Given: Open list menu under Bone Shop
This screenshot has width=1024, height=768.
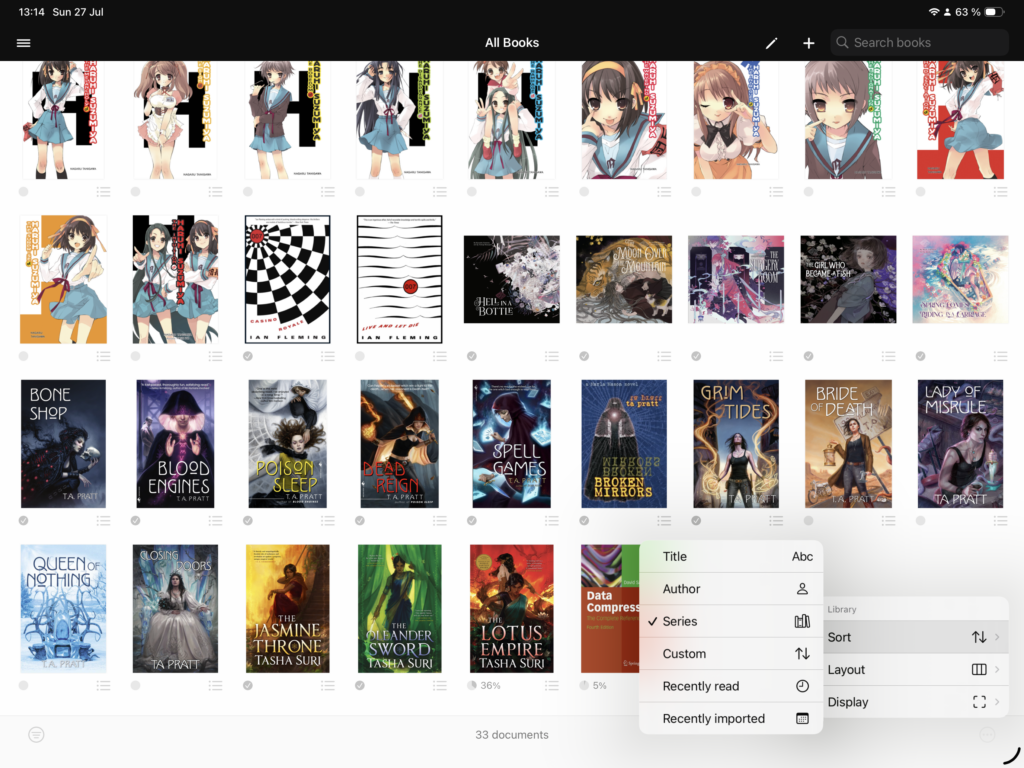Looking at the screenshot, I should (103, 520).
